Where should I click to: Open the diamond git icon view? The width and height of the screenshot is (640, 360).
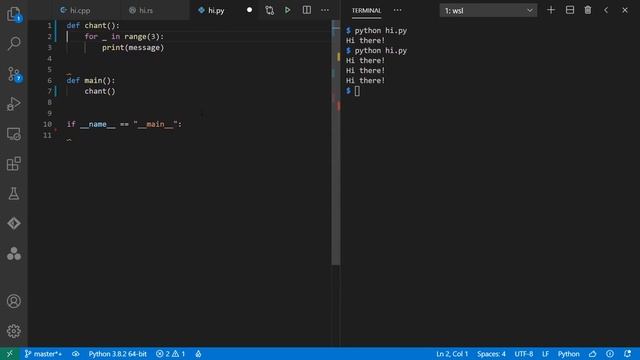coord(14,223)
